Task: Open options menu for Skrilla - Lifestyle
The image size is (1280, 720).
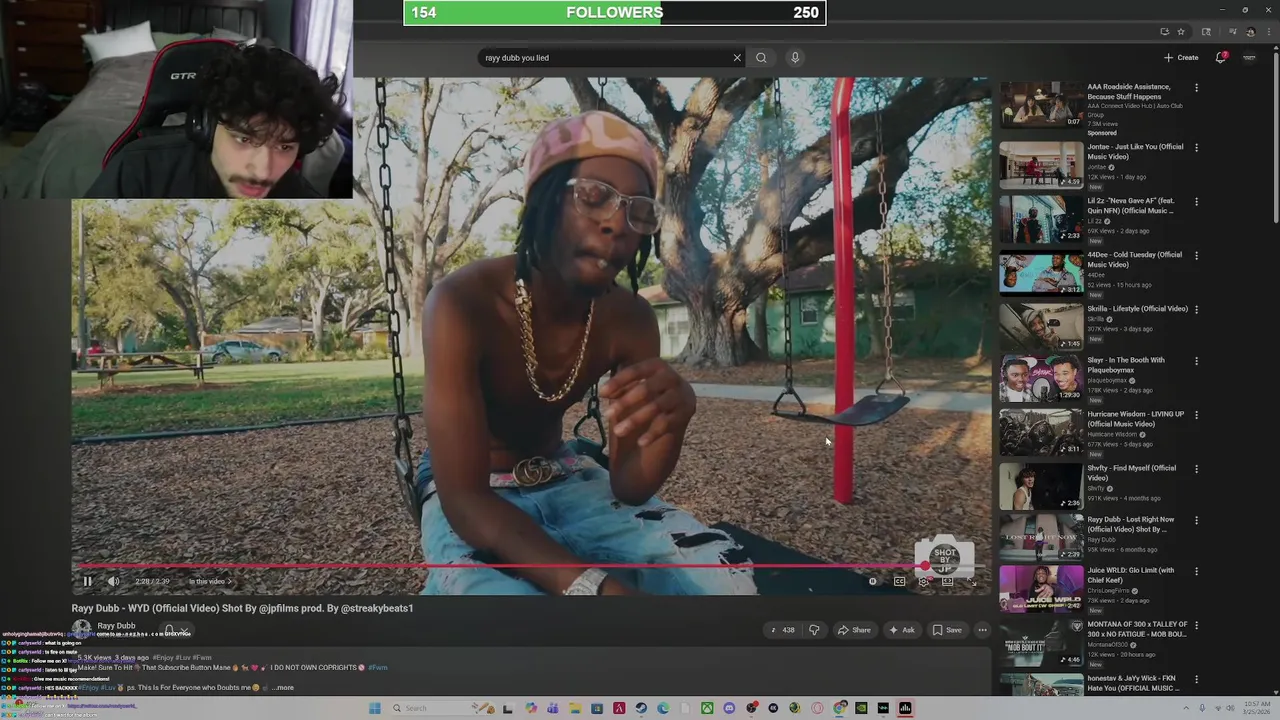Action: 1196,310
